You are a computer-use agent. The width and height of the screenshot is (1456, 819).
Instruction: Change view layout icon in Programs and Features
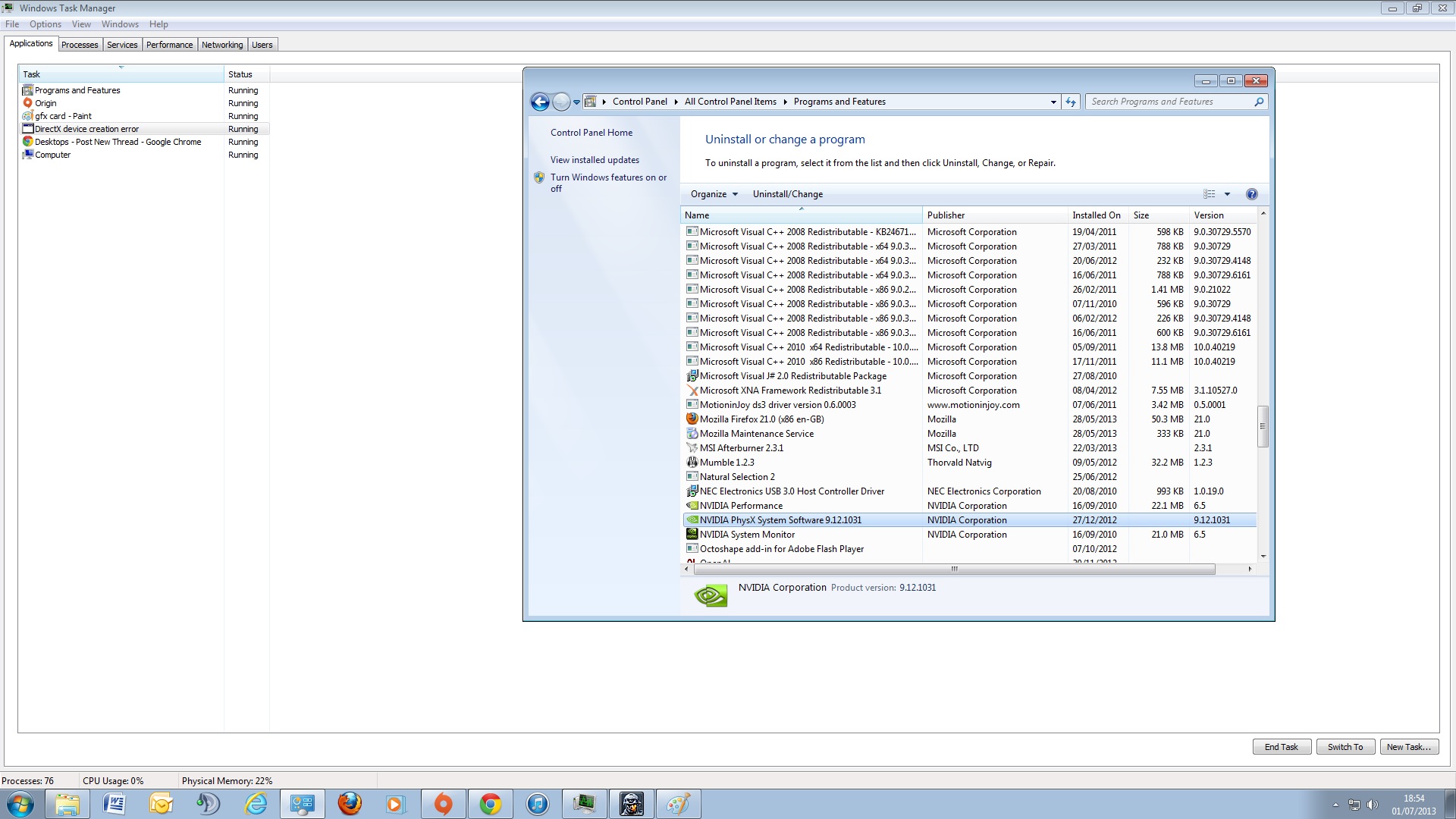tap(1210, 194)
